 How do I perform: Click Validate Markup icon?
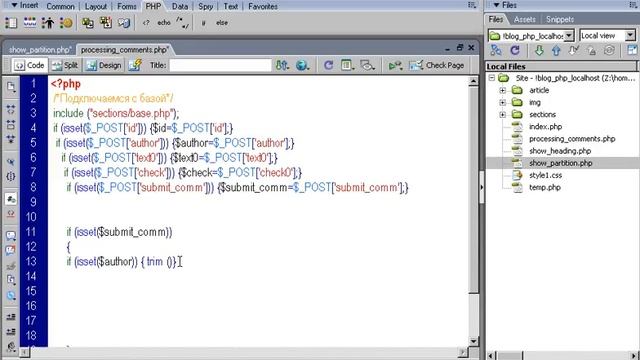pyautogui.click(x=395, y=65)
